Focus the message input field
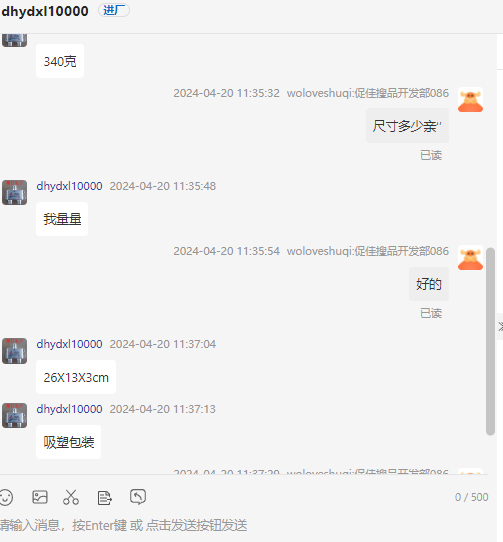 point(242,525)
